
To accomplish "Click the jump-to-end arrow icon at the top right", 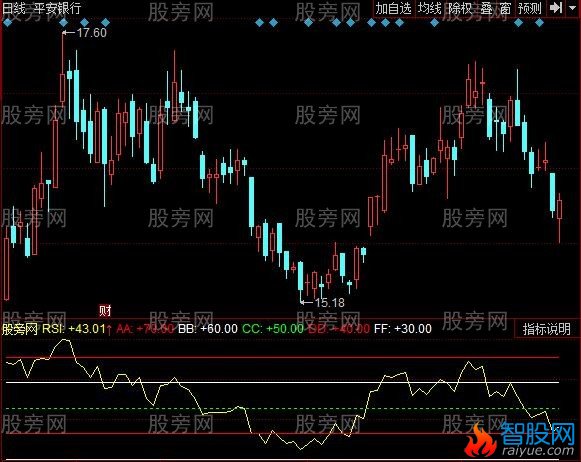I will (x=556, y=8).
